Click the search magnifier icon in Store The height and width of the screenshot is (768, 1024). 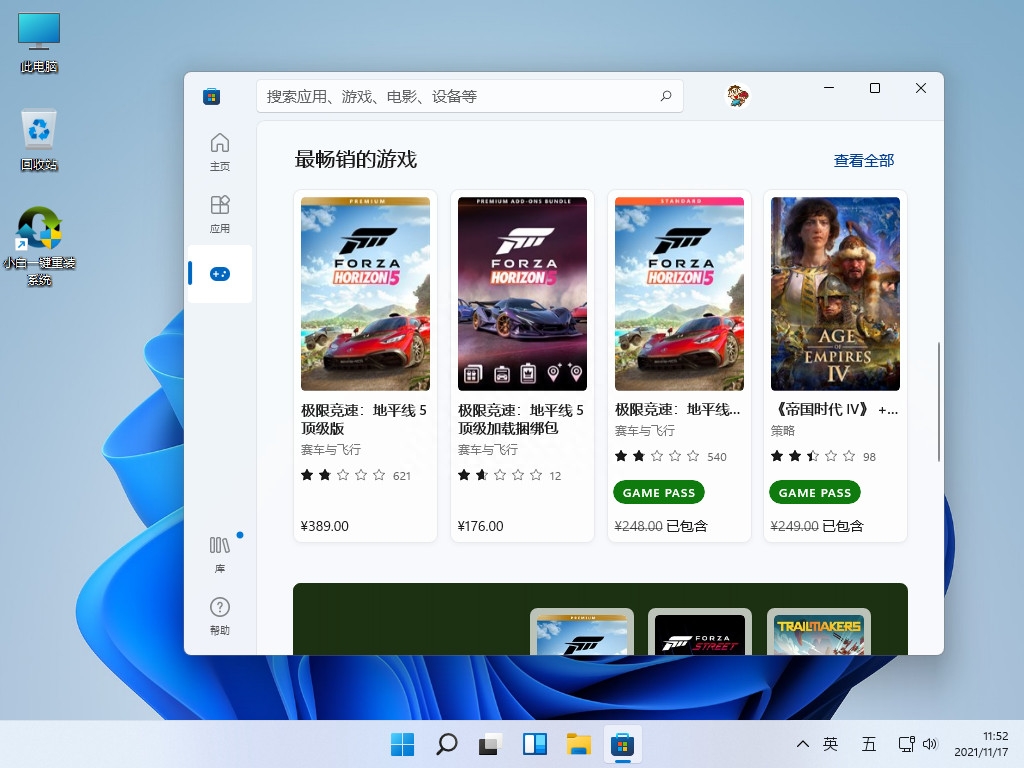(666, 97)
